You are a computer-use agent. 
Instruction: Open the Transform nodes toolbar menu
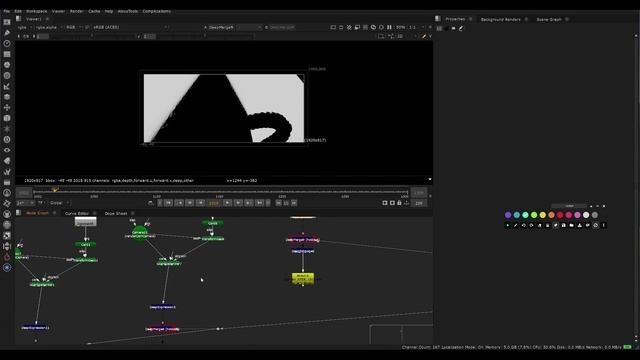point(7,107)
